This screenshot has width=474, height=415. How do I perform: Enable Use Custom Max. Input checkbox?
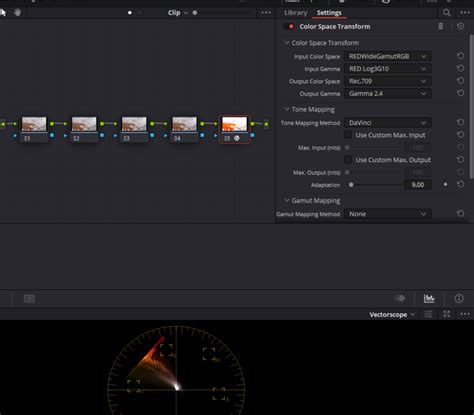click(348, 135)
